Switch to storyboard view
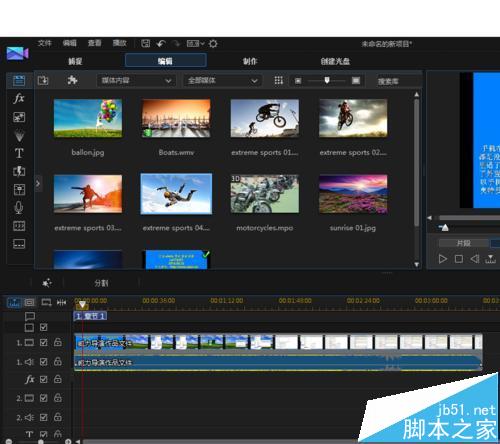500x444 pixels. [30, 302]
